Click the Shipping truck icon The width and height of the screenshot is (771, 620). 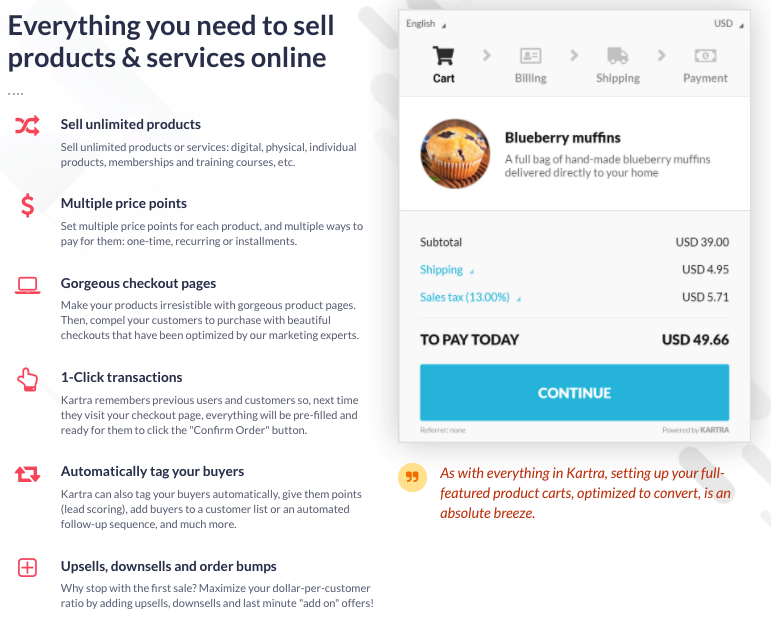[x=618, y=56]
